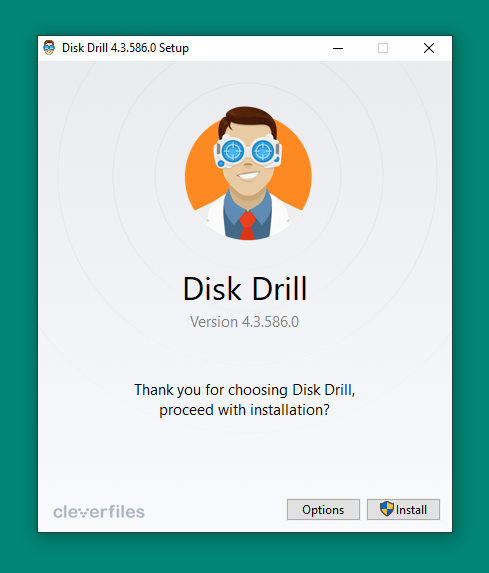Screen dimensions: 489x573
Task: Click the 'proceed with installation?' message
Action: point(244,410)
